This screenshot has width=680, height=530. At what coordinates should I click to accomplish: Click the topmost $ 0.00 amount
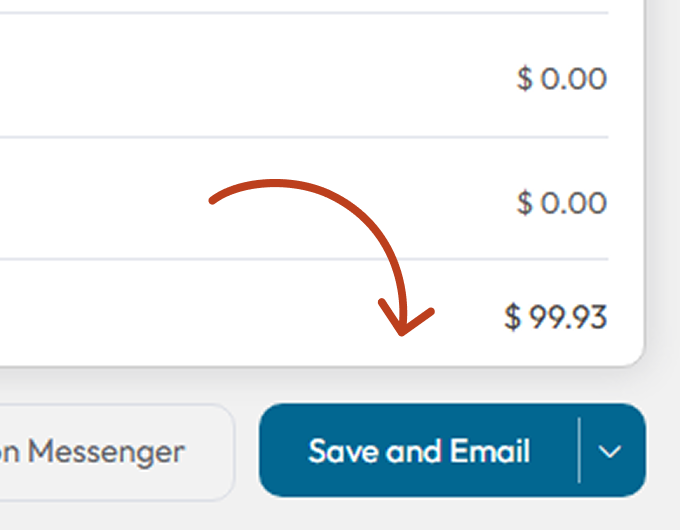coord(561,78)
